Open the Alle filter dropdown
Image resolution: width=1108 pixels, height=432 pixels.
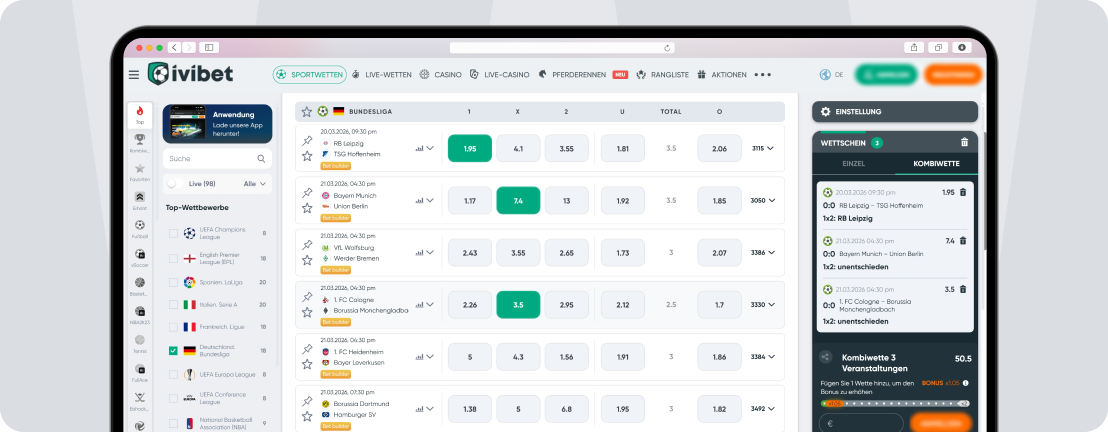[x=254, y=184]
